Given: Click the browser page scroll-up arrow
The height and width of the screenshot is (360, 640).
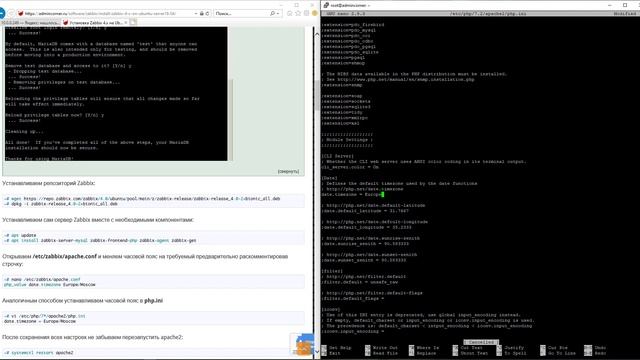Looking at the screenshot, I should 317,34.
